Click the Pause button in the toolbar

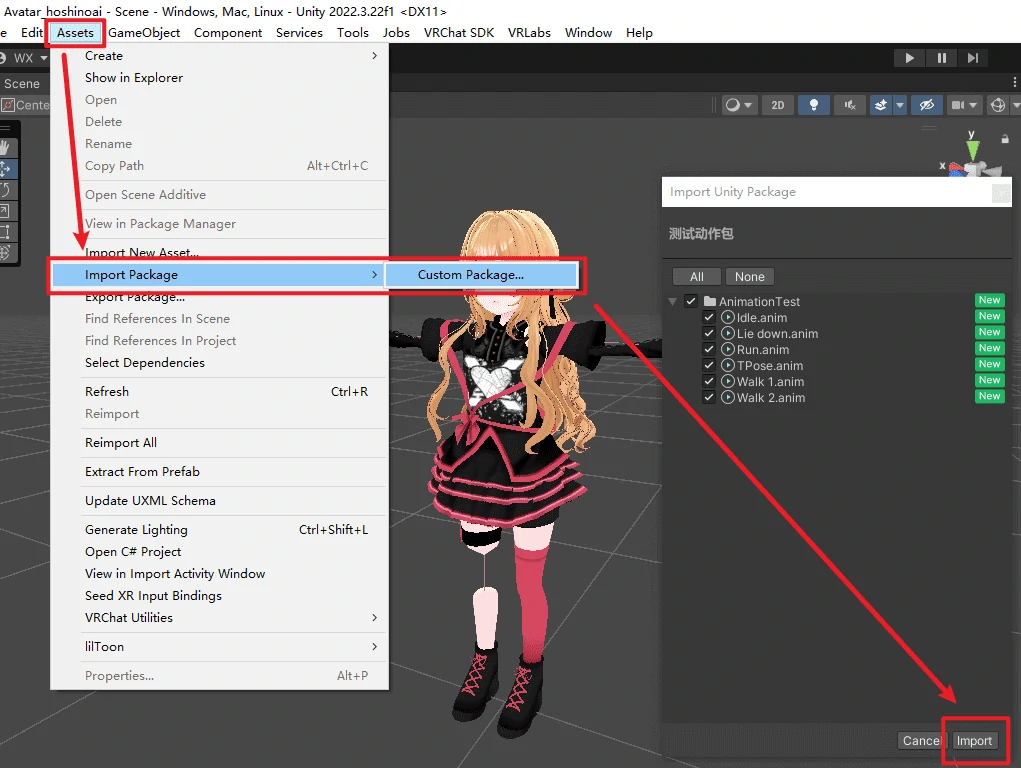coord(941,58)
